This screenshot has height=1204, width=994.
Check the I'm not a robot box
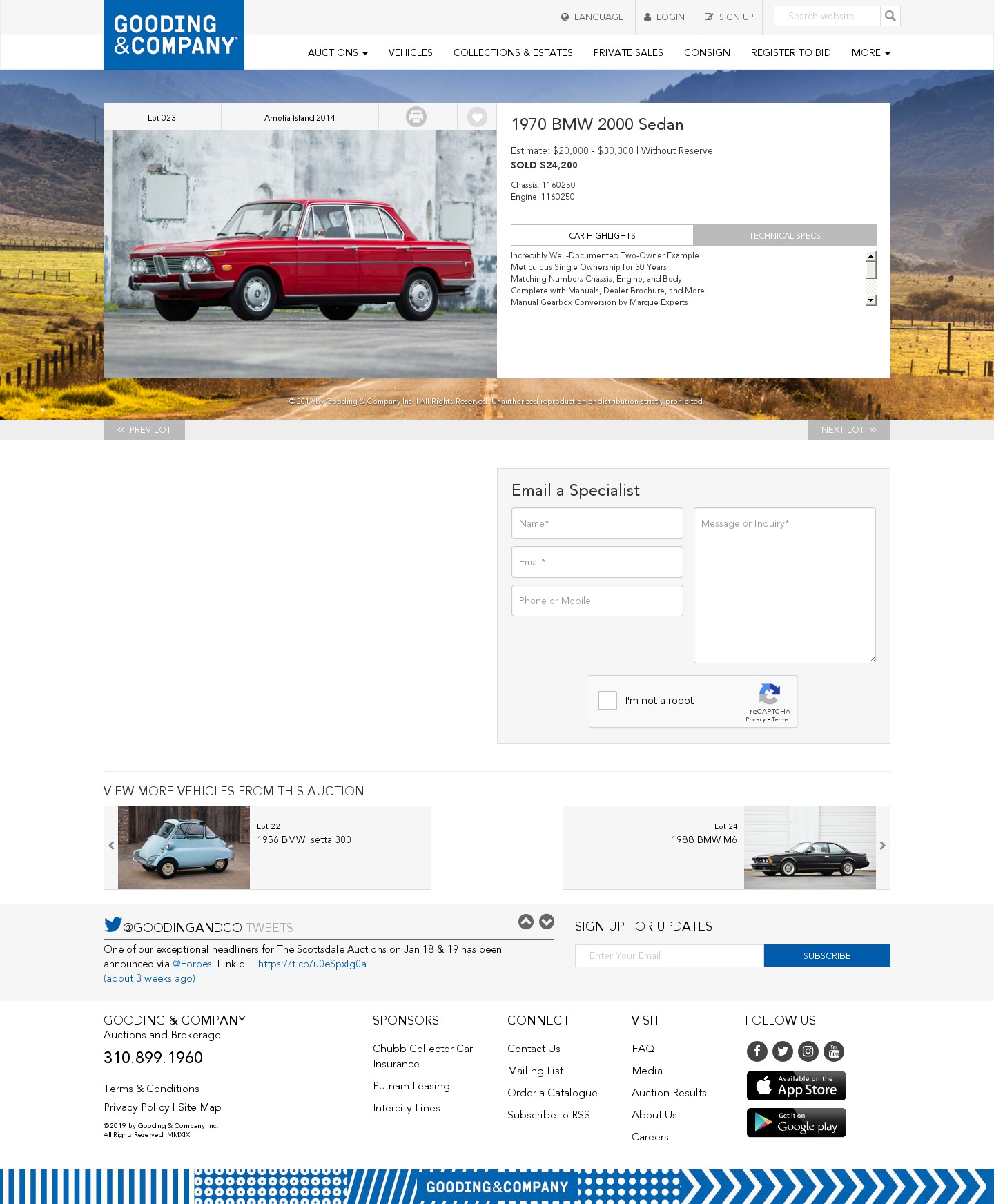coord(607,701)
